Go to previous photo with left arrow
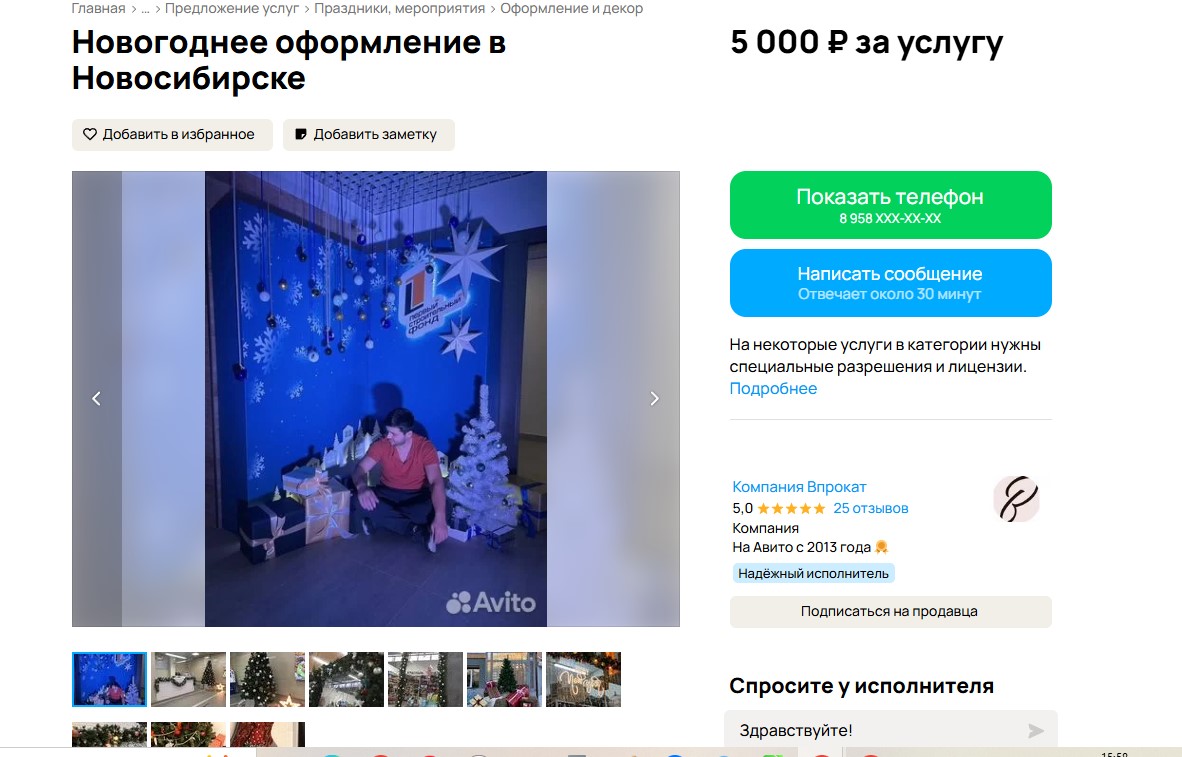 pos(96,399)
